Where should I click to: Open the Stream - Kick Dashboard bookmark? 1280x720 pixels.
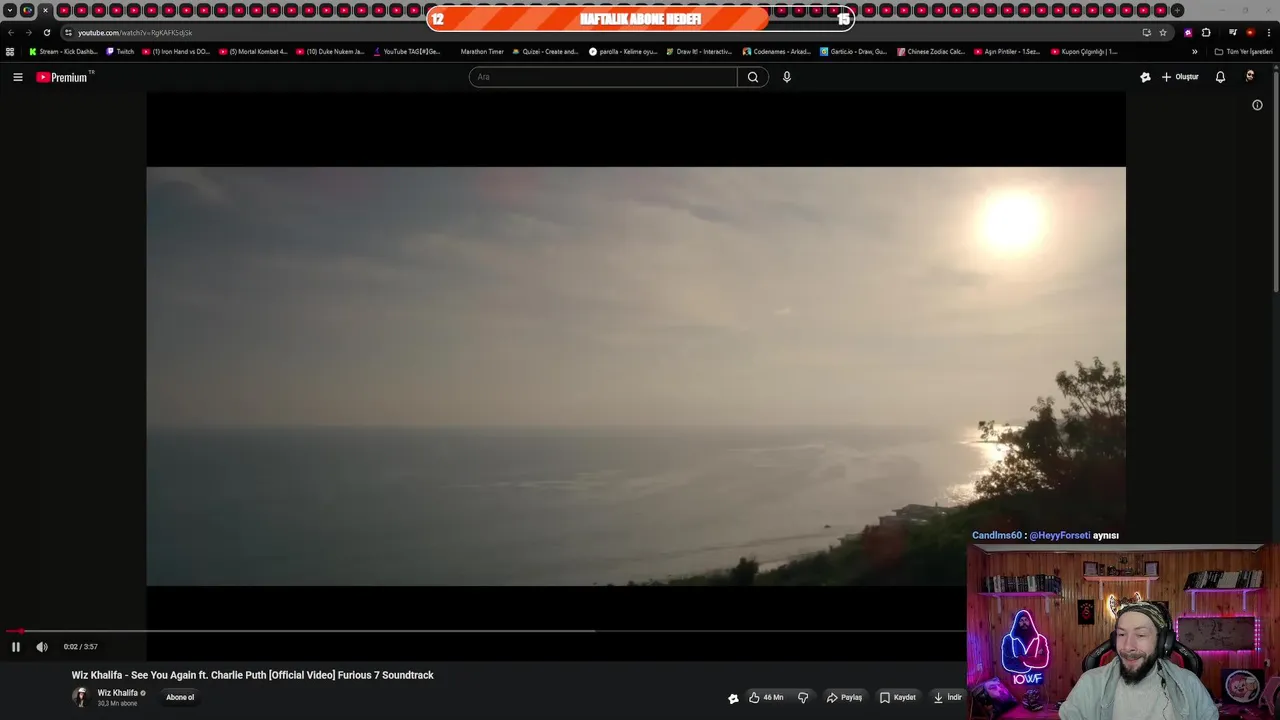(x=63, y=52)
